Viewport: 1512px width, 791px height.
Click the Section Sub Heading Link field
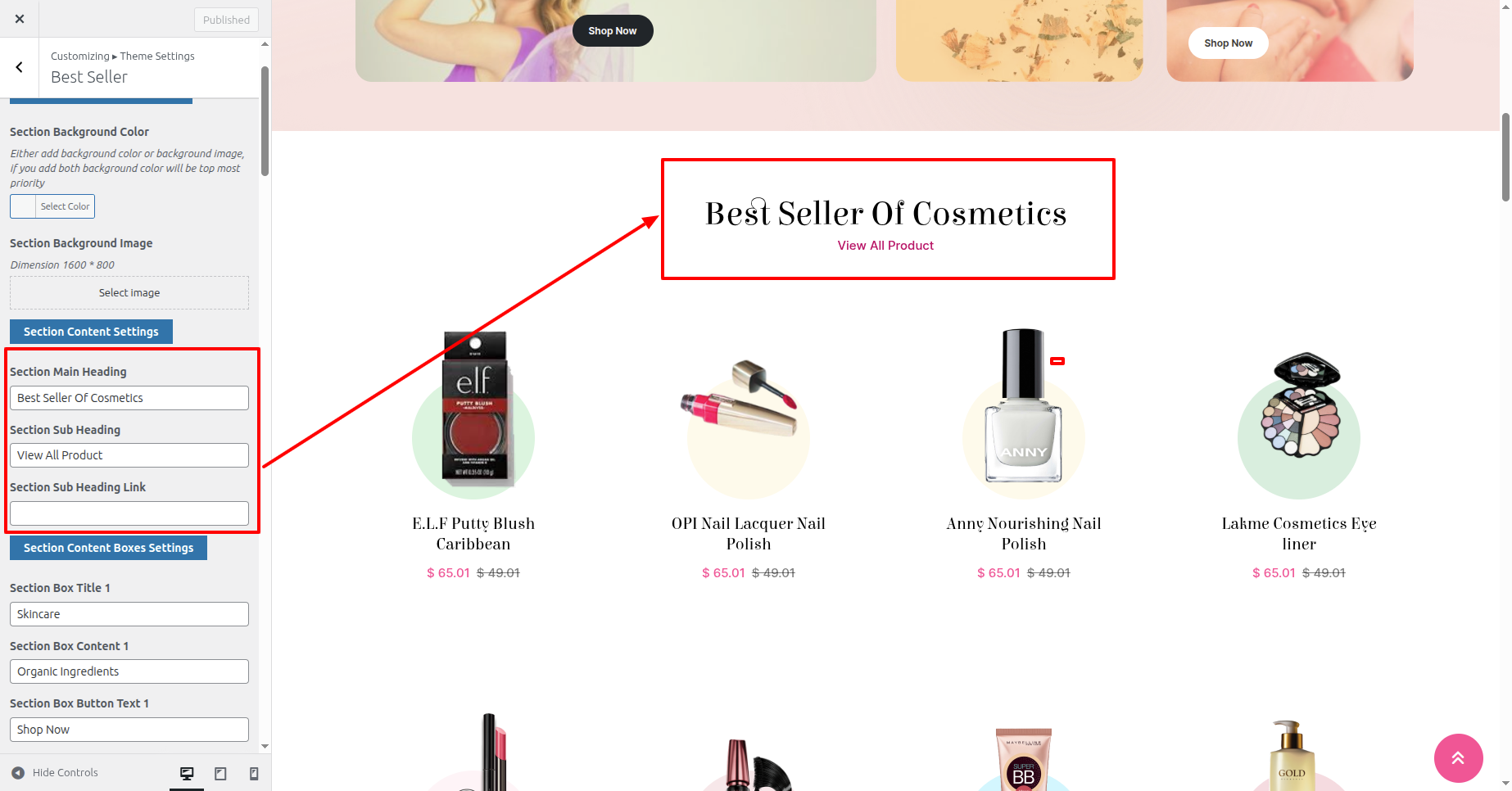(129, 513)
